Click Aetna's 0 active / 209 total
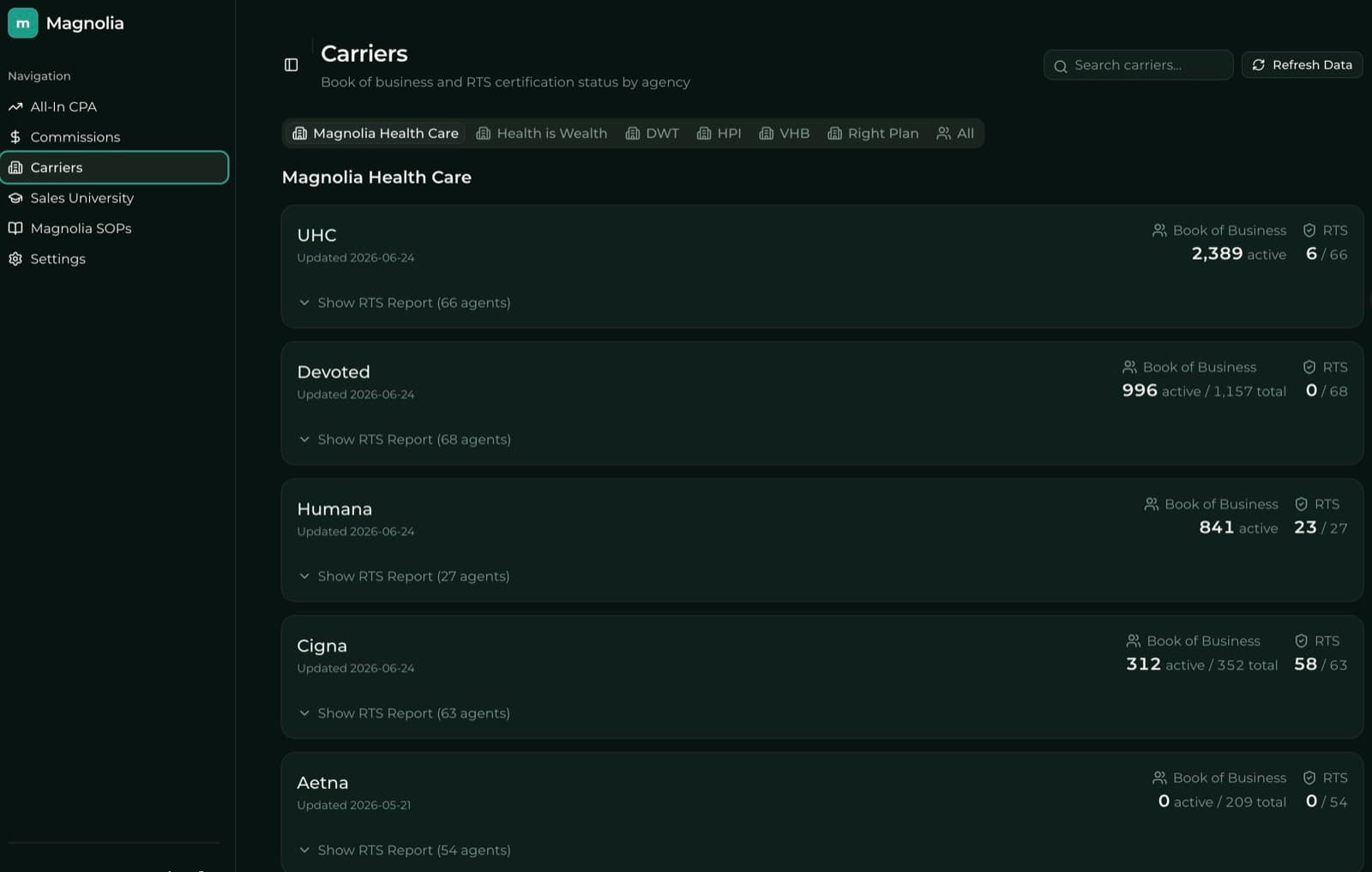 point(1222,802)
